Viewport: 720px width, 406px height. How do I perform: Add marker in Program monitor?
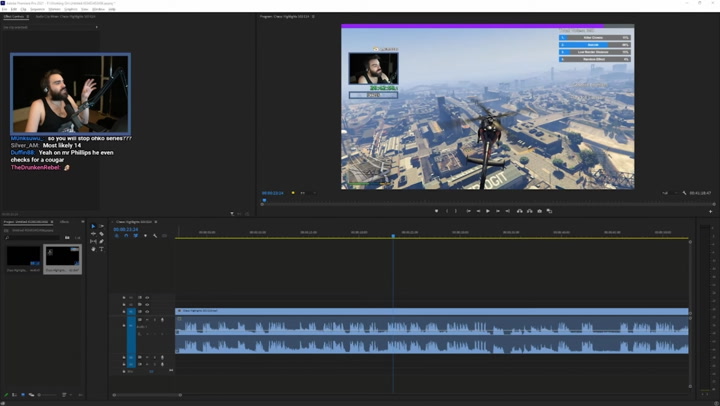tap(437, 211)
